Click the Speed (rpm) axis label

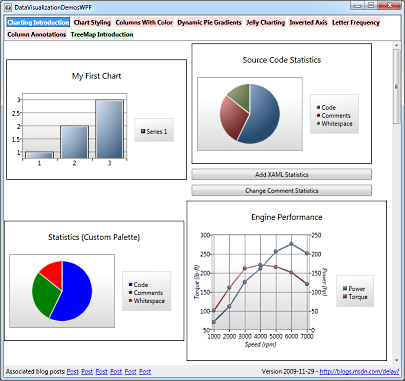[260, 344]
